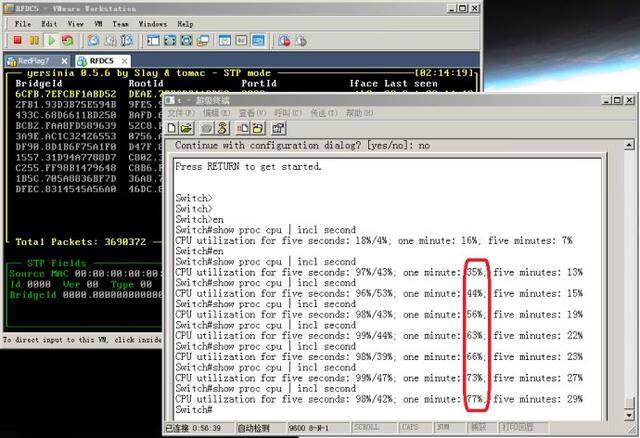640x438 pixels.
Task: Open the 帮助 menu in HyperTerminal
Action: pyautogui.click(x=360, y=113)
